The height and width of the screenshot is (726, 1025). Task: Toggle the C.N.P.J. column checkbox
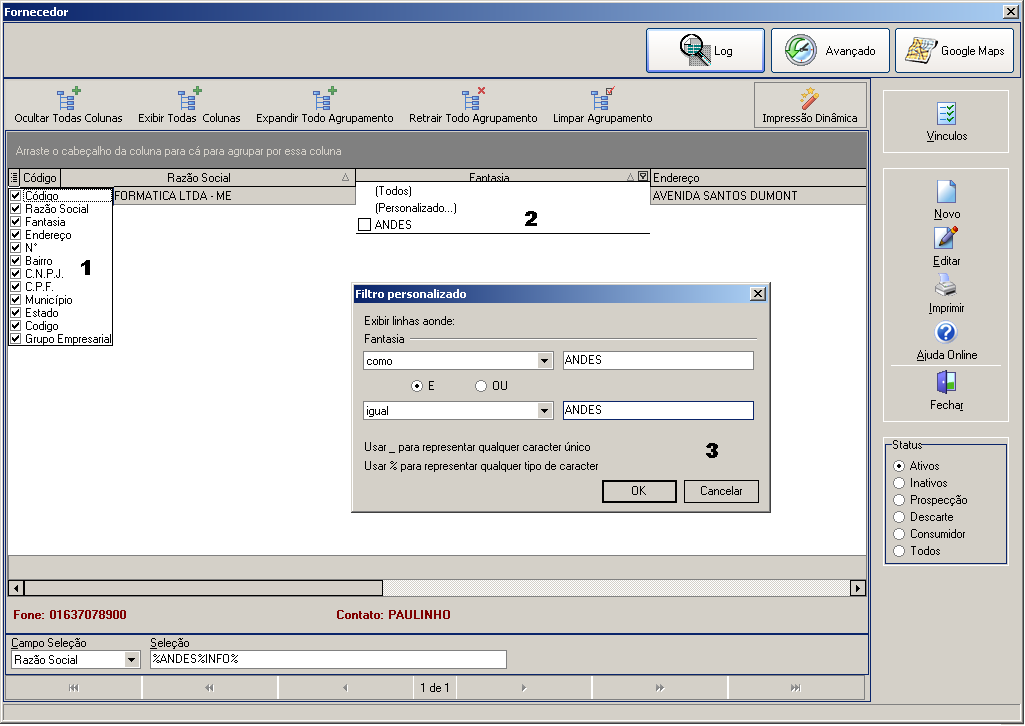[16, 274]
